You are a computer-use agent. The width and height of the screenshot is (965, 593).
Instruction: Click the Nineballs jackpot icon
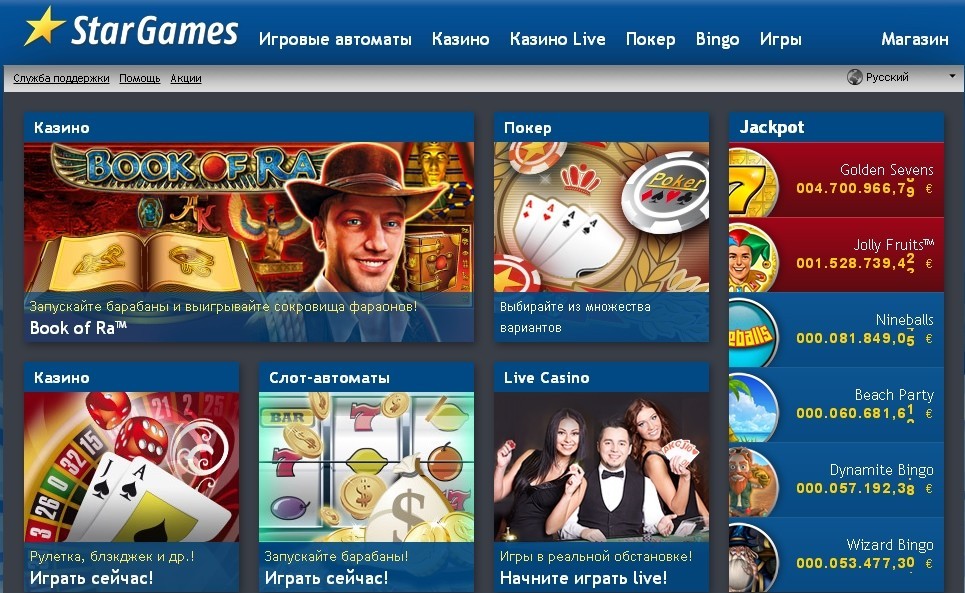(x=753, y=333)
